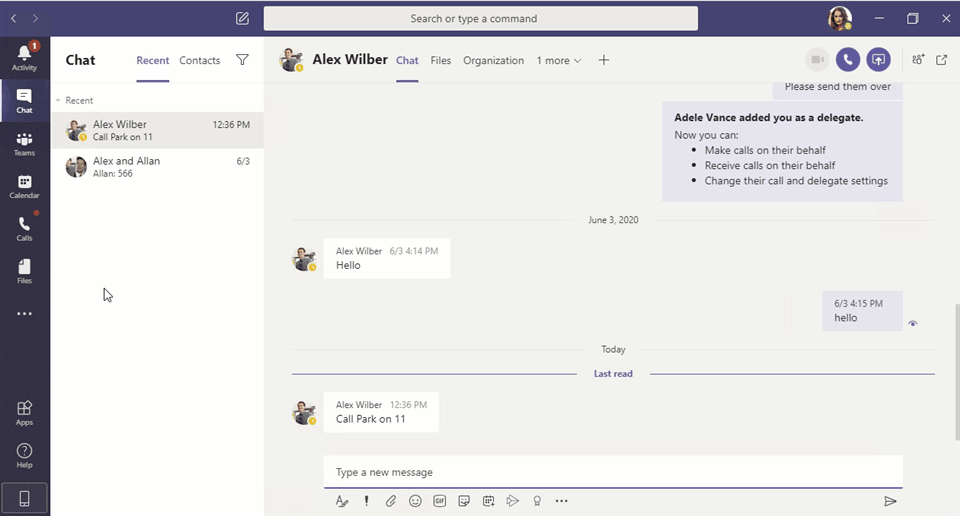Open the Activity feed

point(24,58)
